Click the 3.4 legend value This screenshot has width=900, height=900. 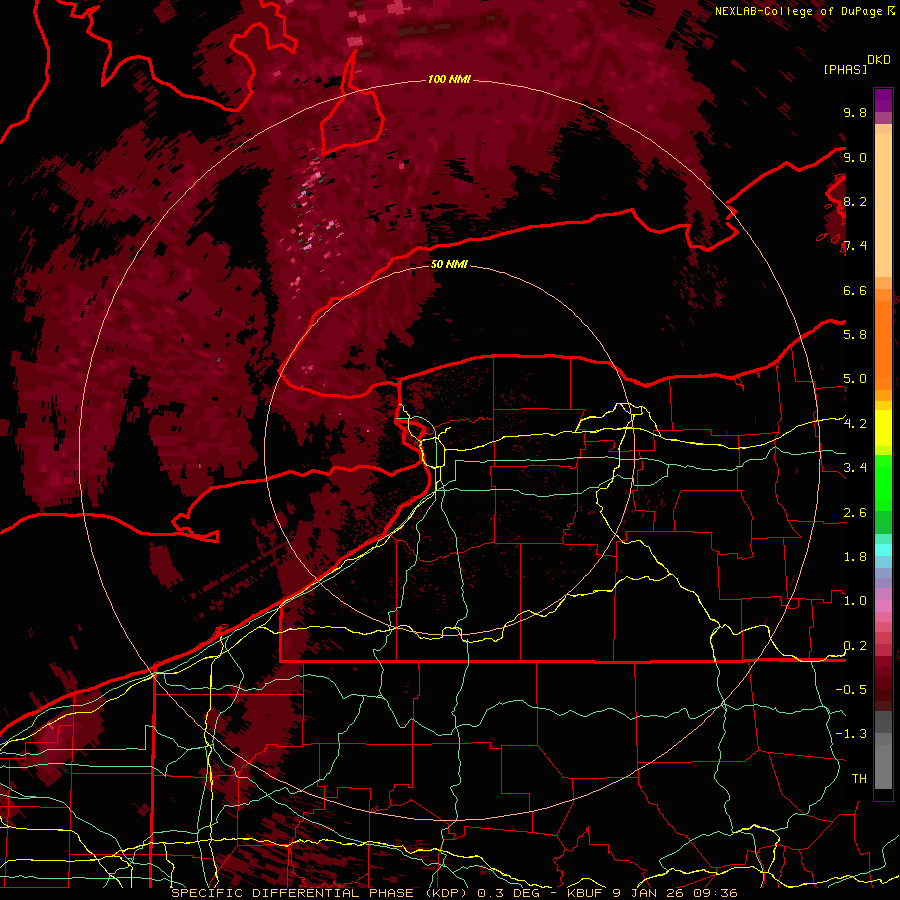(x=855, y=468)
